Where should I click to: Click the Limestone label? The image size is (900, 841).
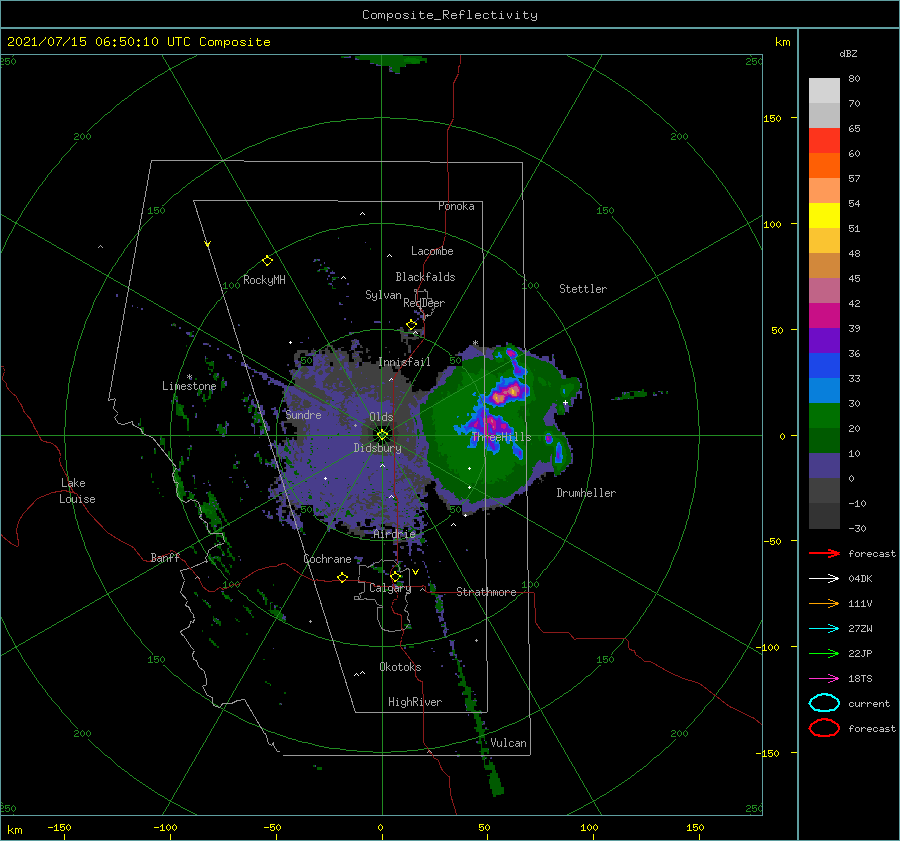coord(189,386)
